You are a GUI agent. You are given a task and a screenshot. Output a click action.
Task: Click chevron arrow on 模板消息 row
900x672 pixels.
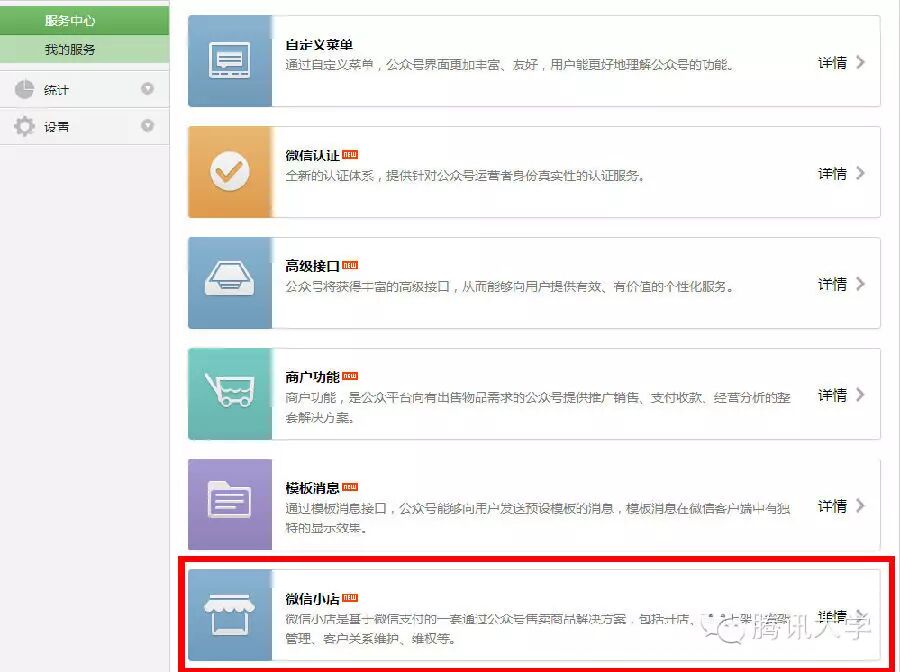(x=860, y=506)
